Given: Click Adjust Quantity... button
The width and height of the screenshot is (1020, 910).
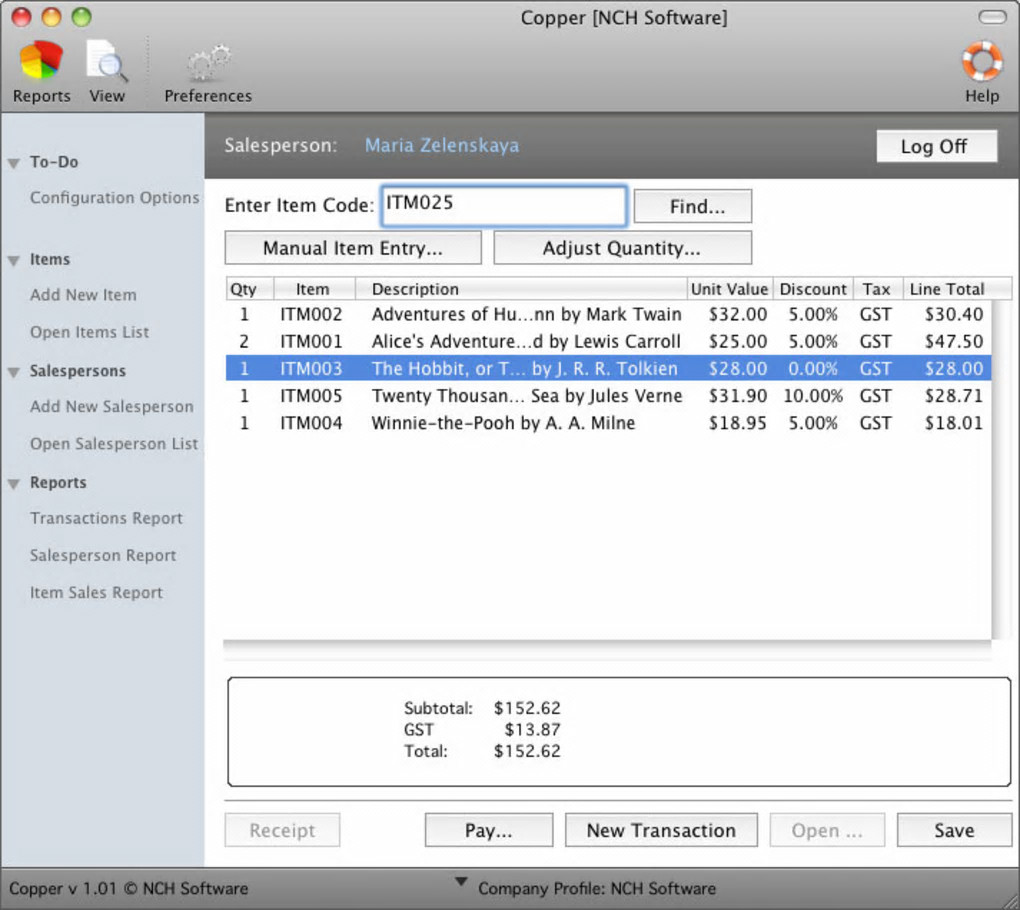Looking at the screenshot, I should [x=623, y=248].
